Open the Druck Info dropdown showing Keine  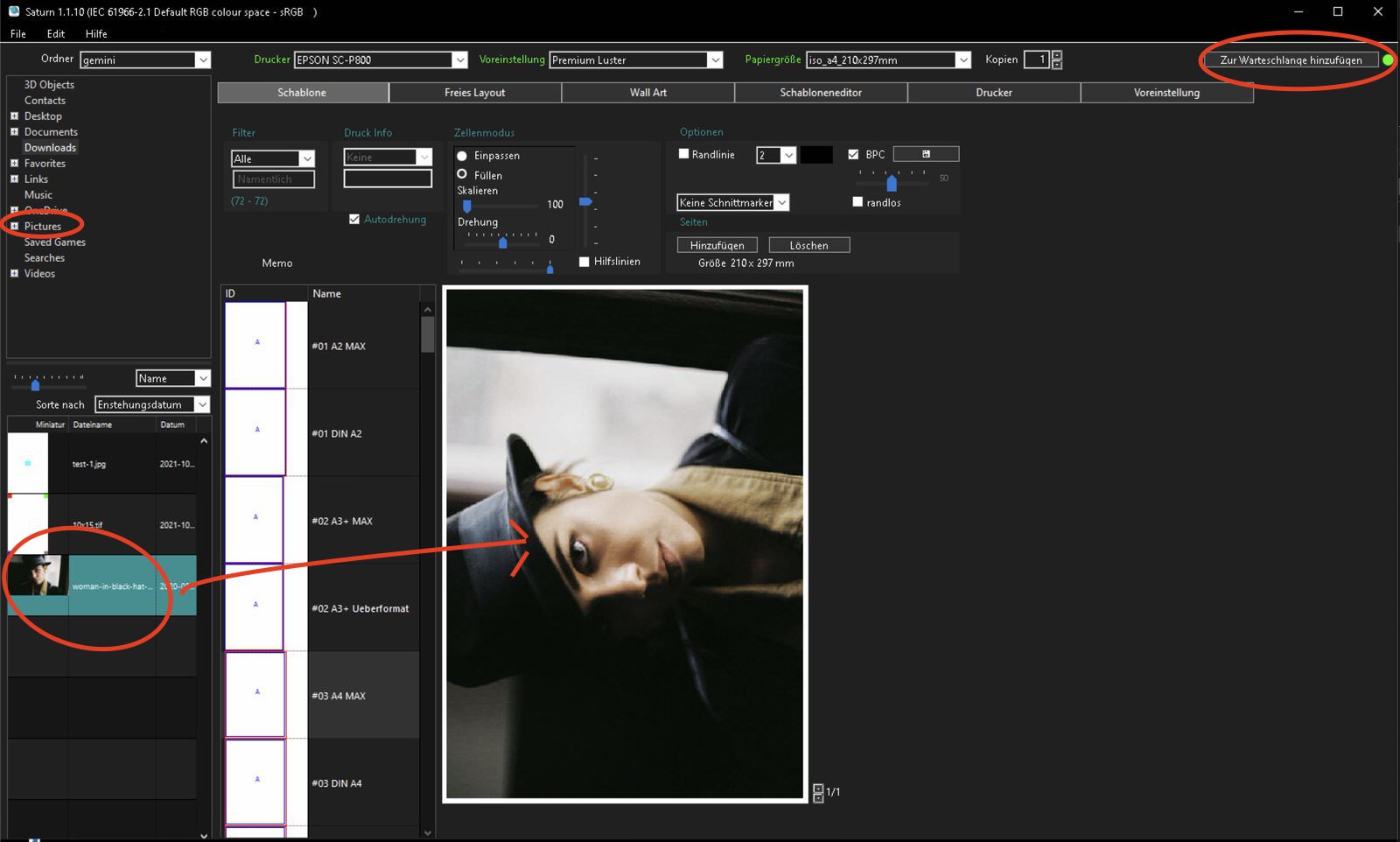pos(388,157)
